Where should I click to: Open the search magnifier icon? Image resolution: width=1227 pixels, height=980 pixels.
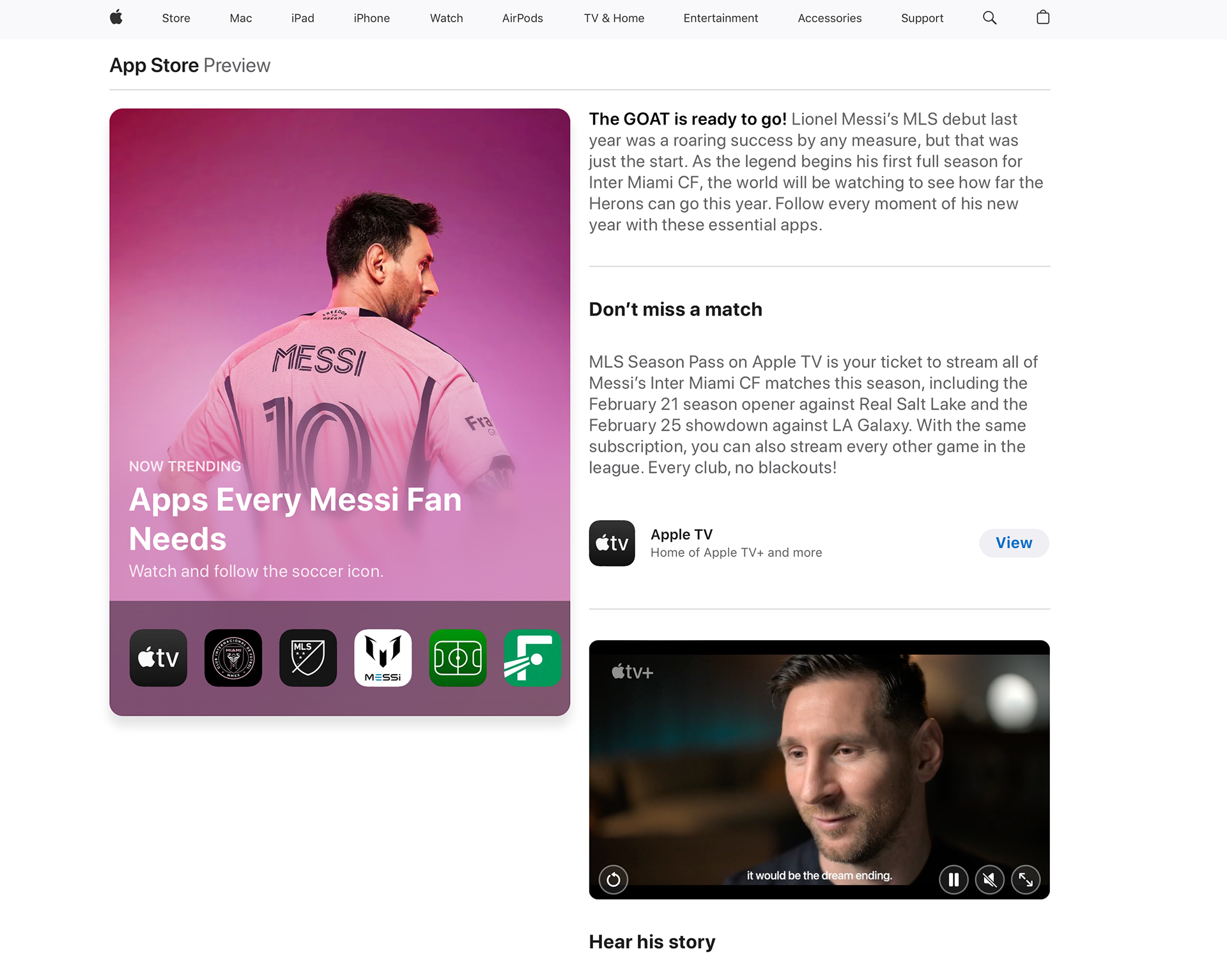click(989, 18)
